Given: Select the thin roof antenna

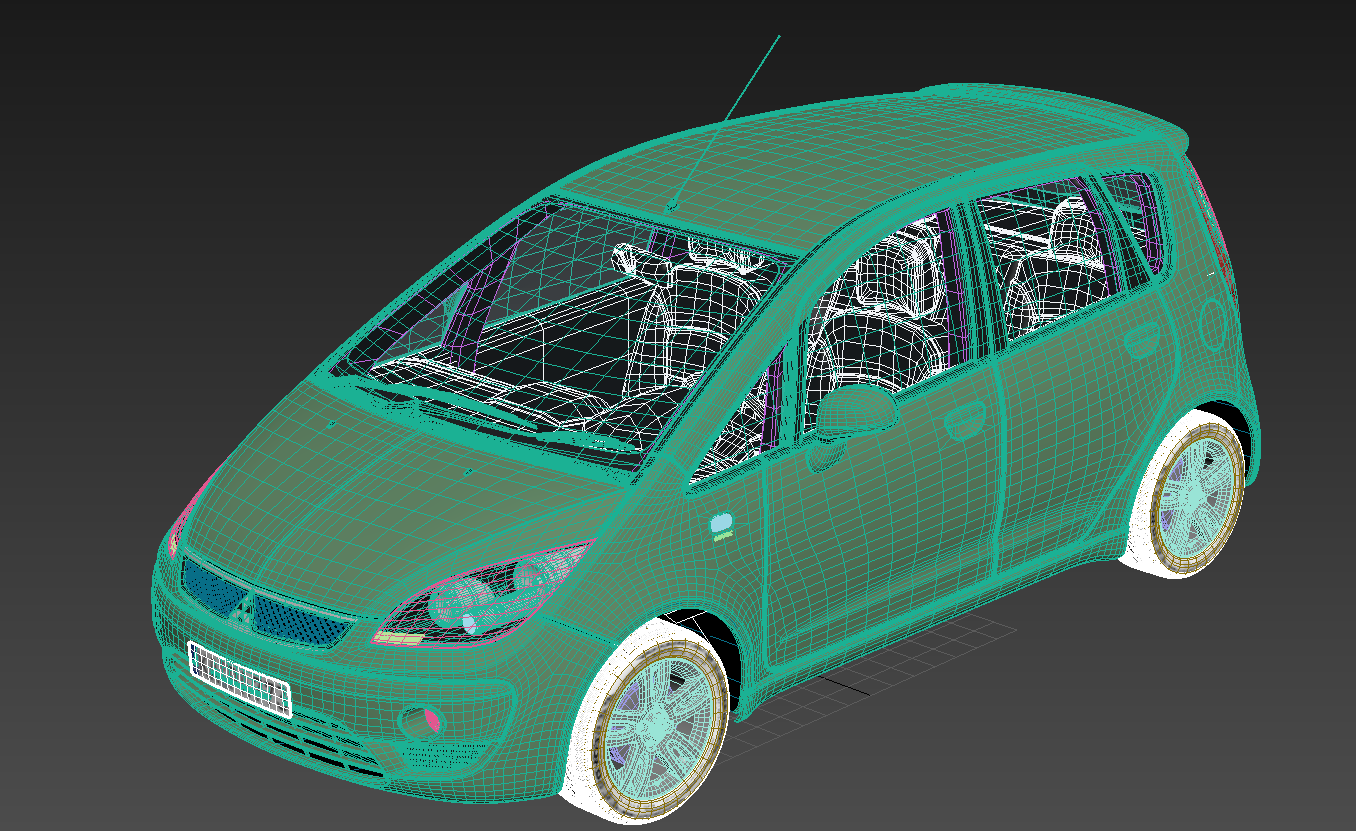Looking at the screenshot, I should tap(725, 122).
